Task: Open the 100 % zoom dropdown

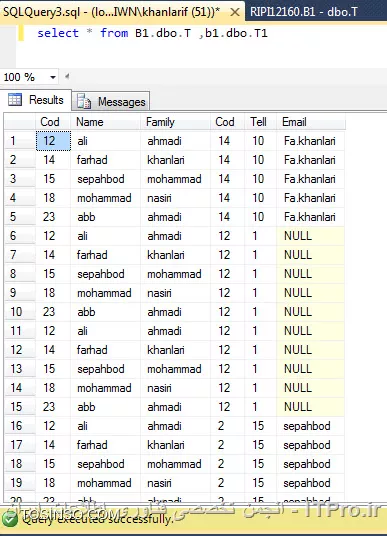Action: tap(53, 77)
